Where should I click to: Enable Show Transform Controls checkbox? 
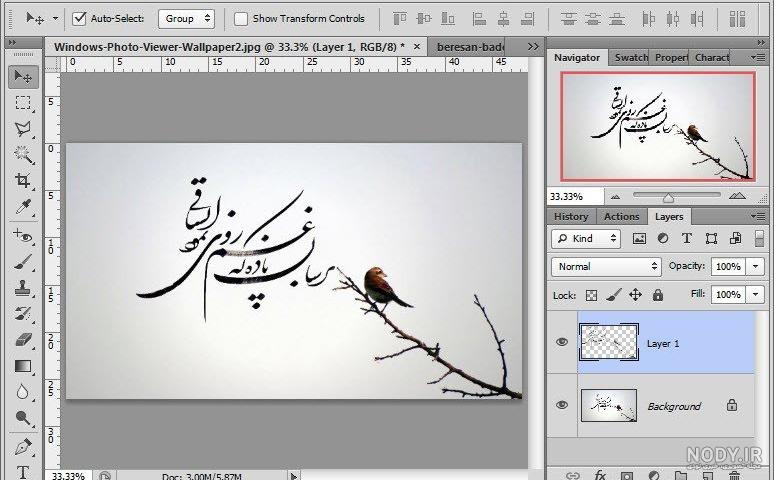tap(240, 19)
